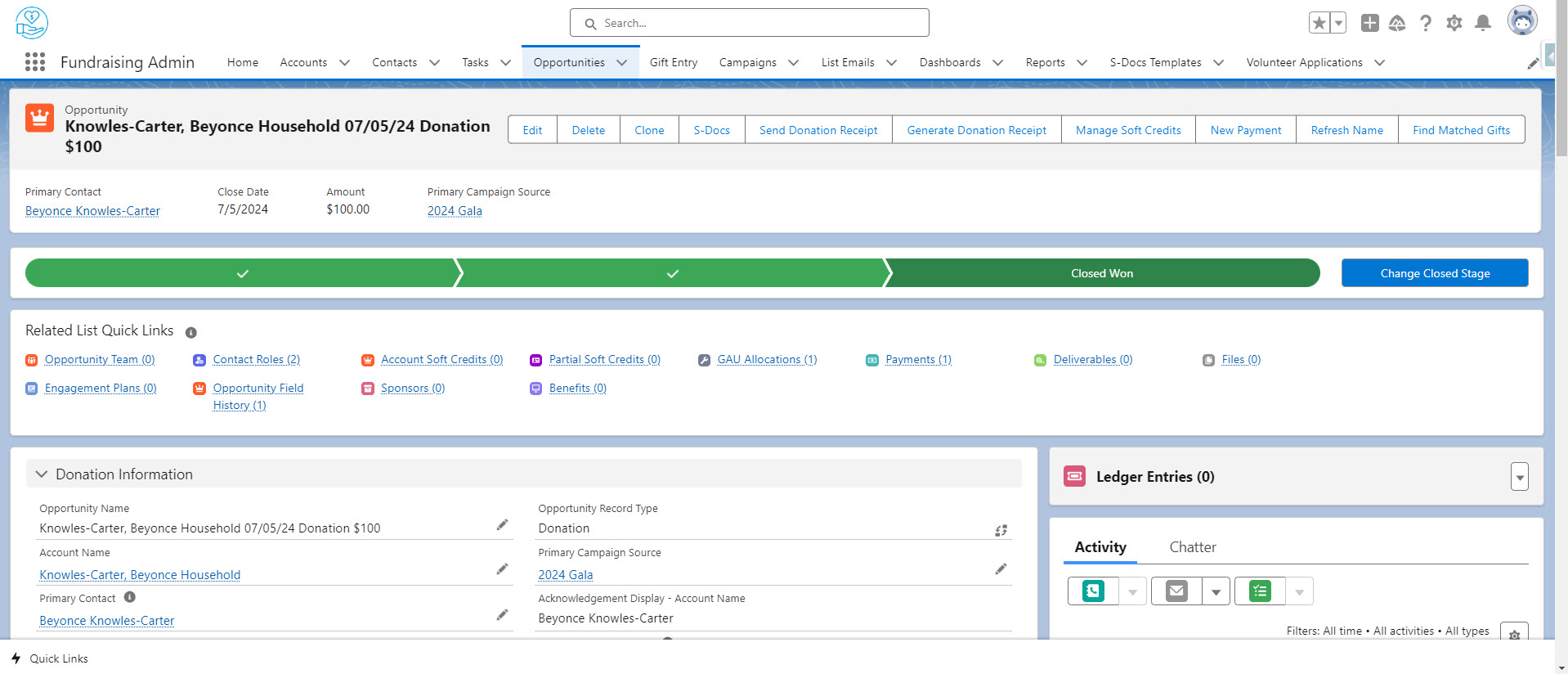Viewport: 1568px width, 674px height.
Task: Select the Closed Won stage in path
Action: pyautogui.click(x=1101, y=273)
